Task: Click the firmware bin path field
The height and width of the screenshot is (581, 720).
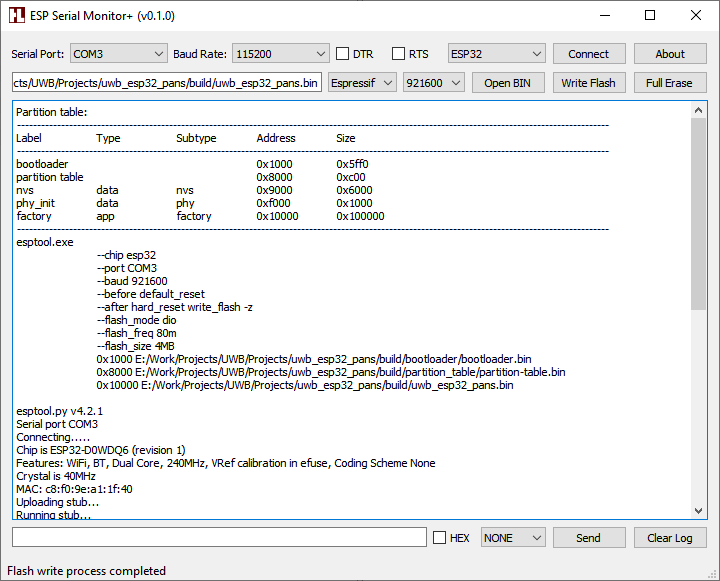Action: (167, 83)
